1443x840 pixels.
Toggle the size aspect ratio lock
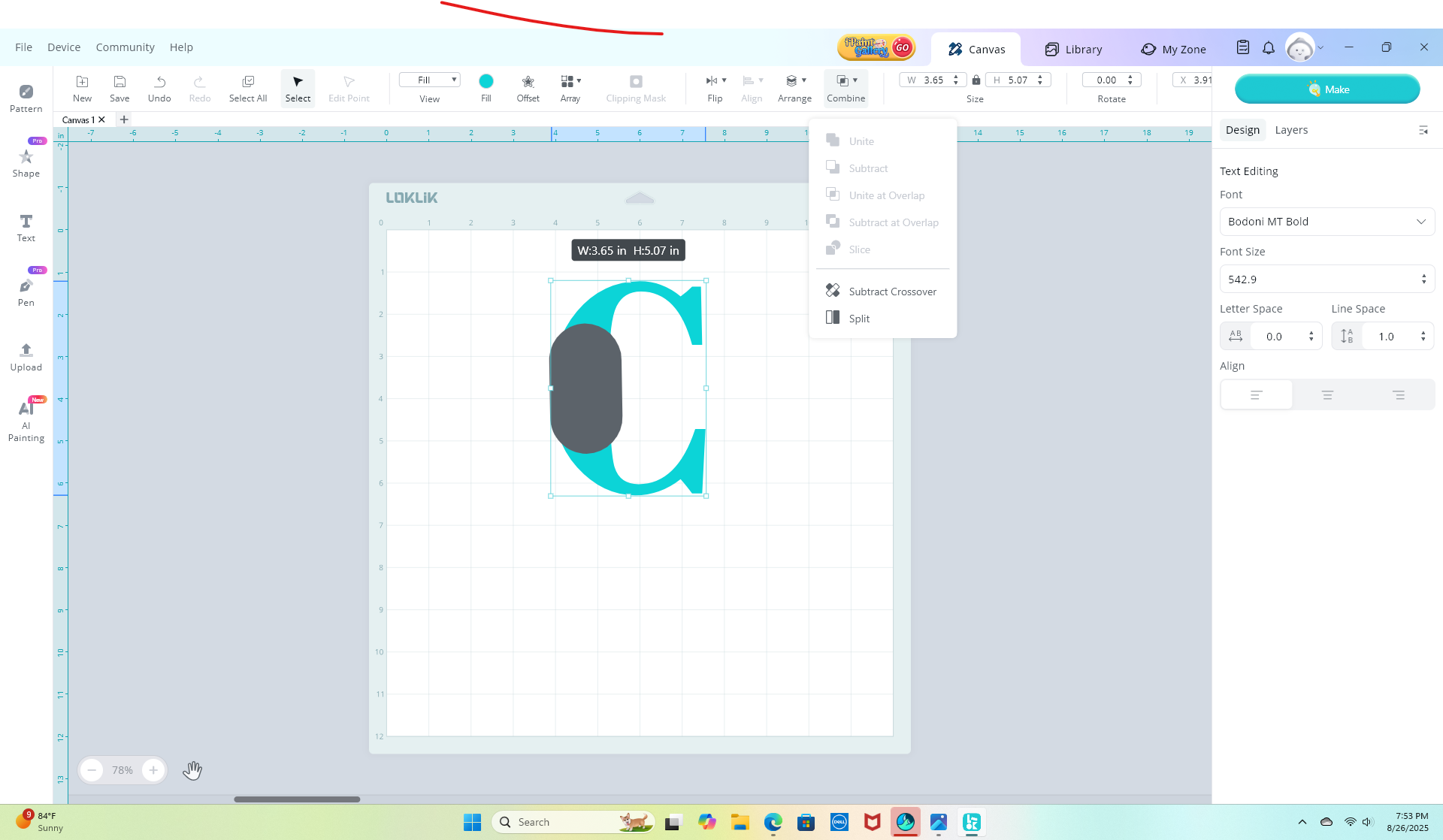click(x=976, y=80)
